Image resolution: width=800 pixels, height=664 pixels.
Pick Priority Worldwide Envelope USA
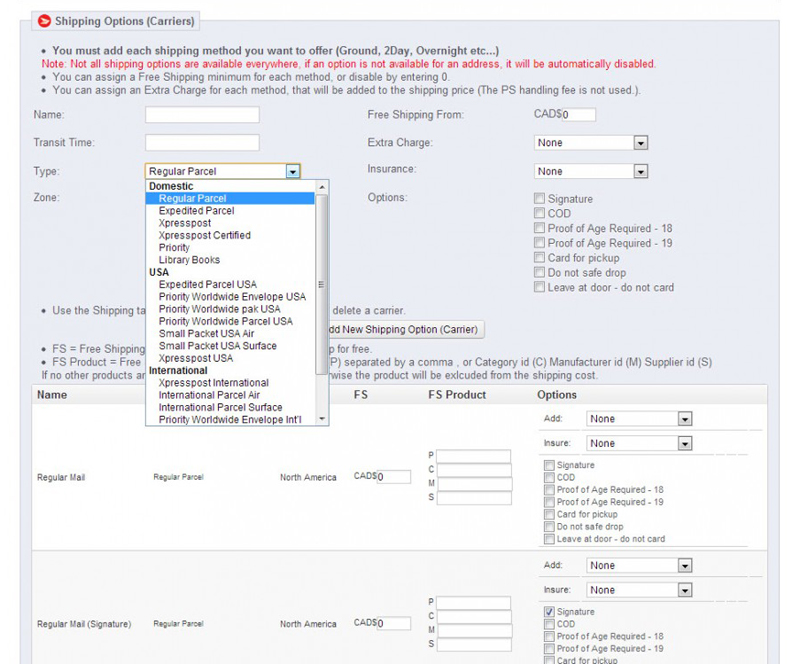[x=232, y=297]
